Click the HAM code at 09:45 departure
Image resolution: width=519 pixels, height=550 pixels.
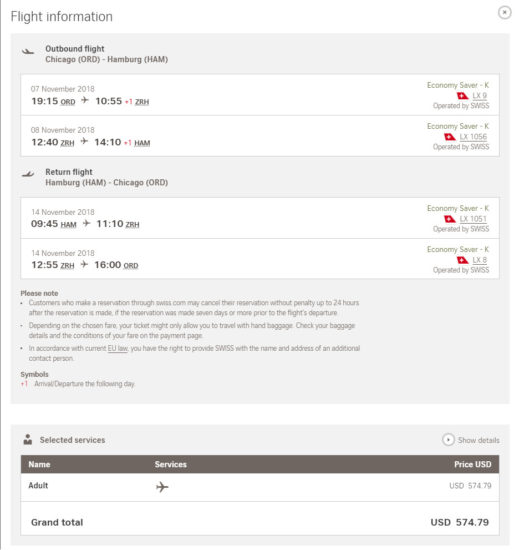[x=68, y=224]
